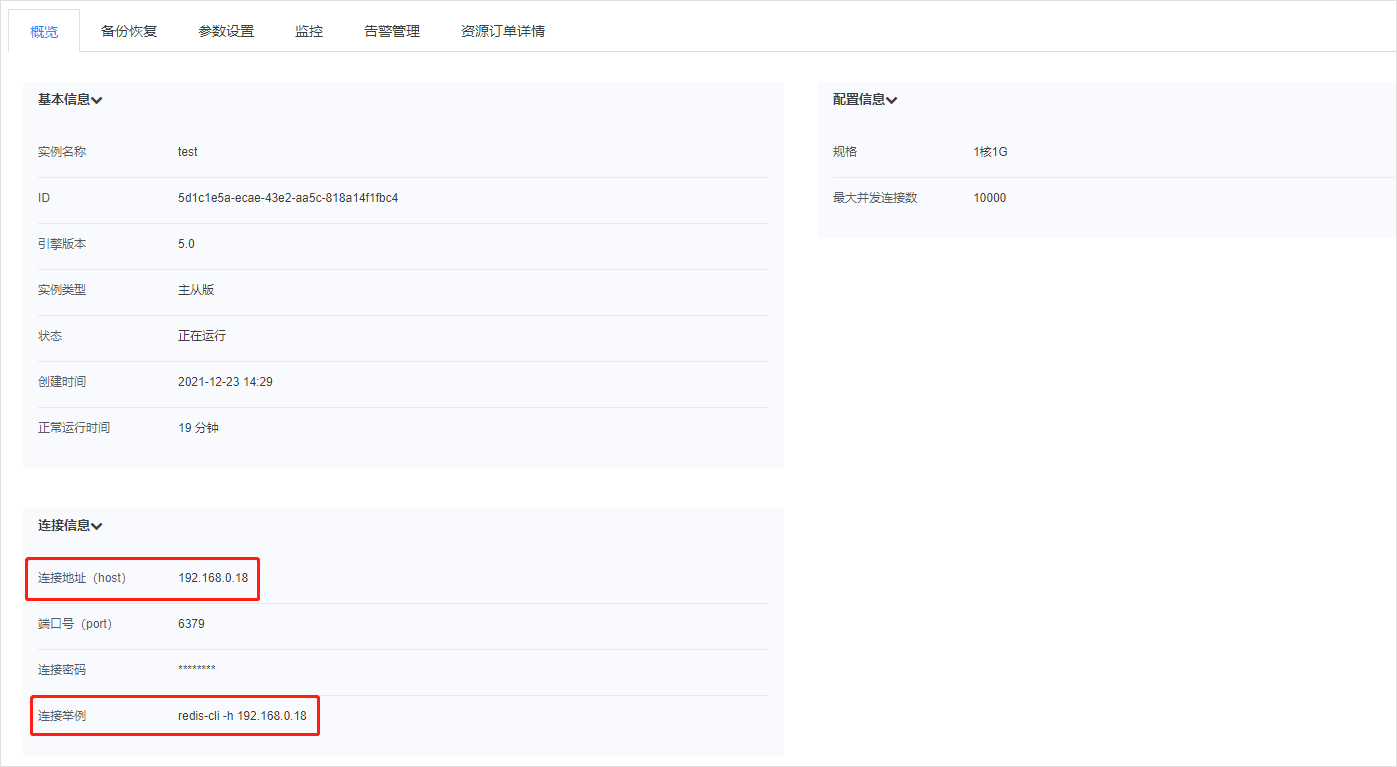Screen dimensions: 1397x767
Task: Collapse the 基本信息 section chevron
Action: point(97,100)
